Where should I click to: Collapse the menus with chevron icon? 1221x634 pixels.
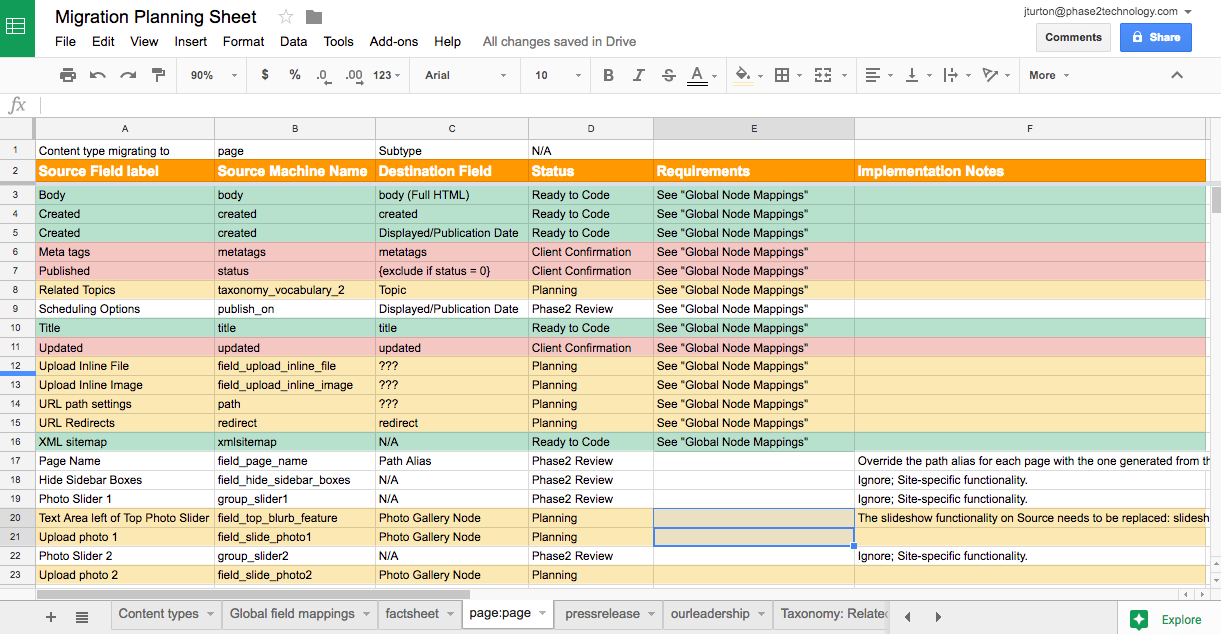(1177, 75)
